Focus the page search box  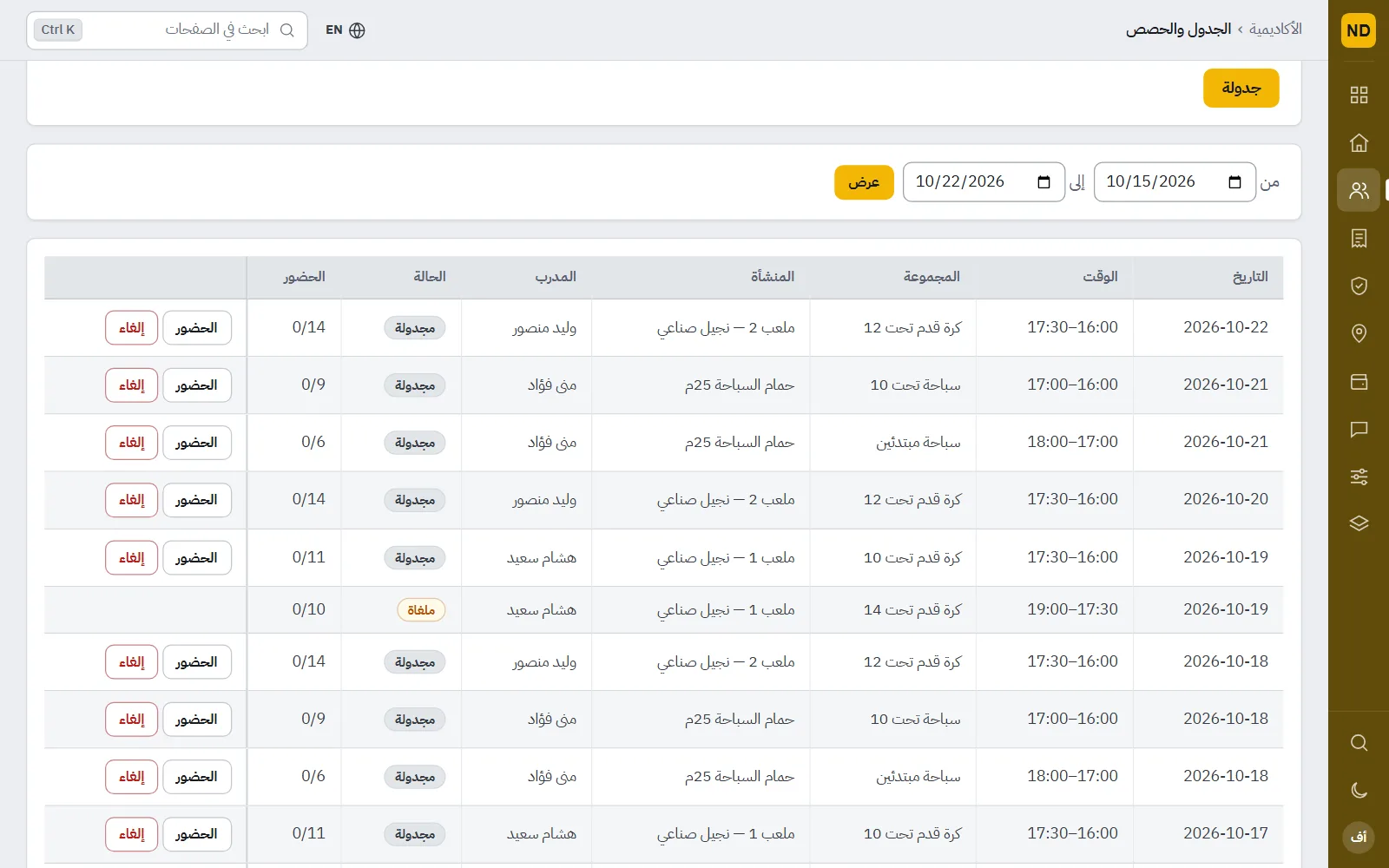pyautogui.click(x=167, y=30)
